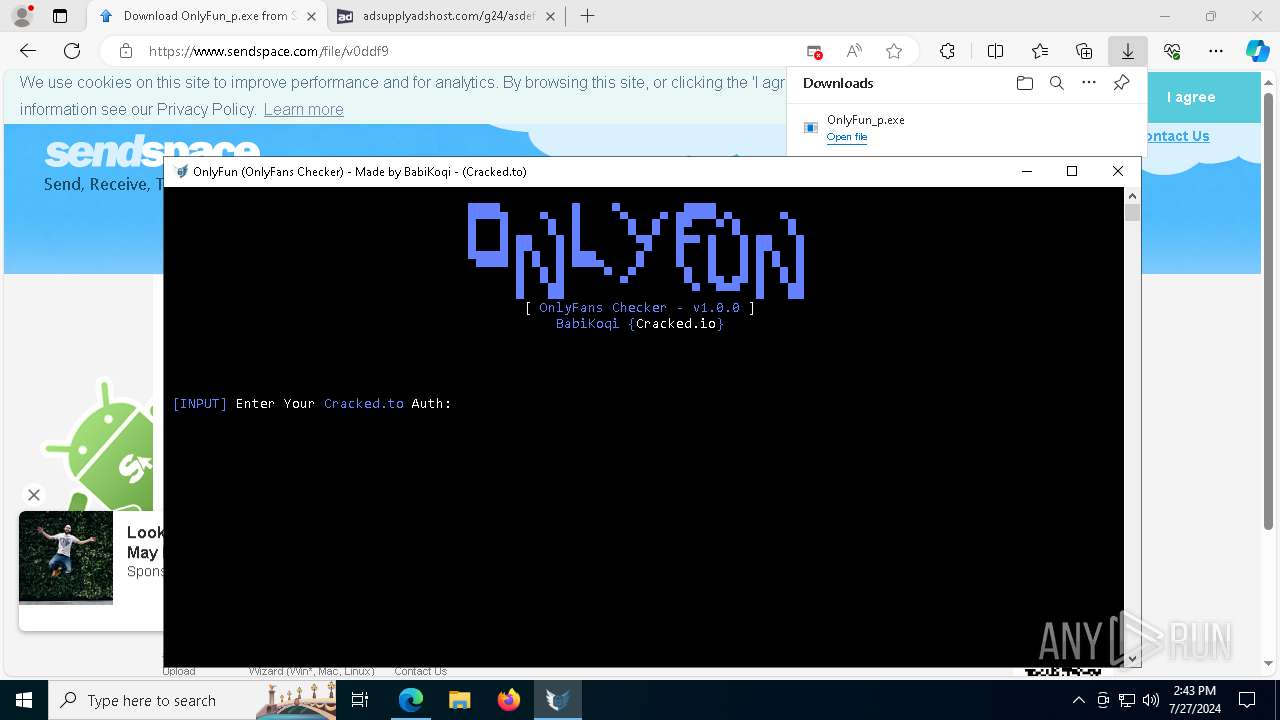Close the Download OnlyFun_p.exe tab
1280x720 pixels.
pos(312,16)
